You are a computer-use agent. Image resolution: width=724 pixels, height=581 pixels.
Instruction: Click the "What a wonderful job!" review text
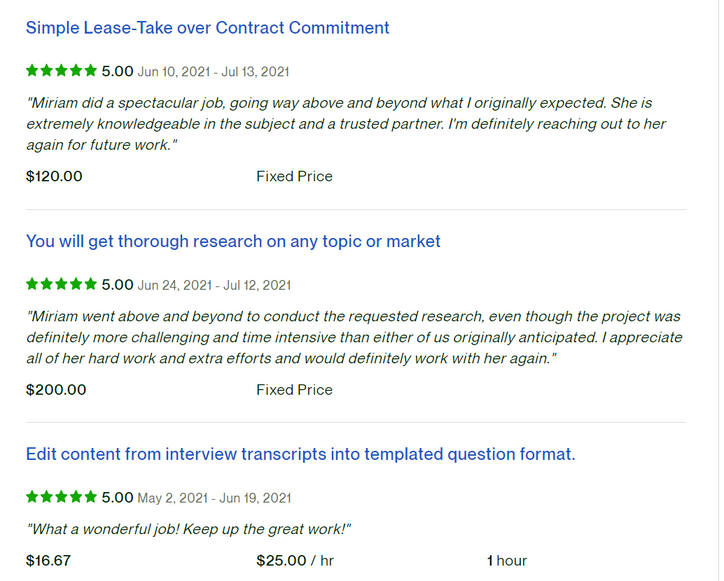(x=189, y=529)
